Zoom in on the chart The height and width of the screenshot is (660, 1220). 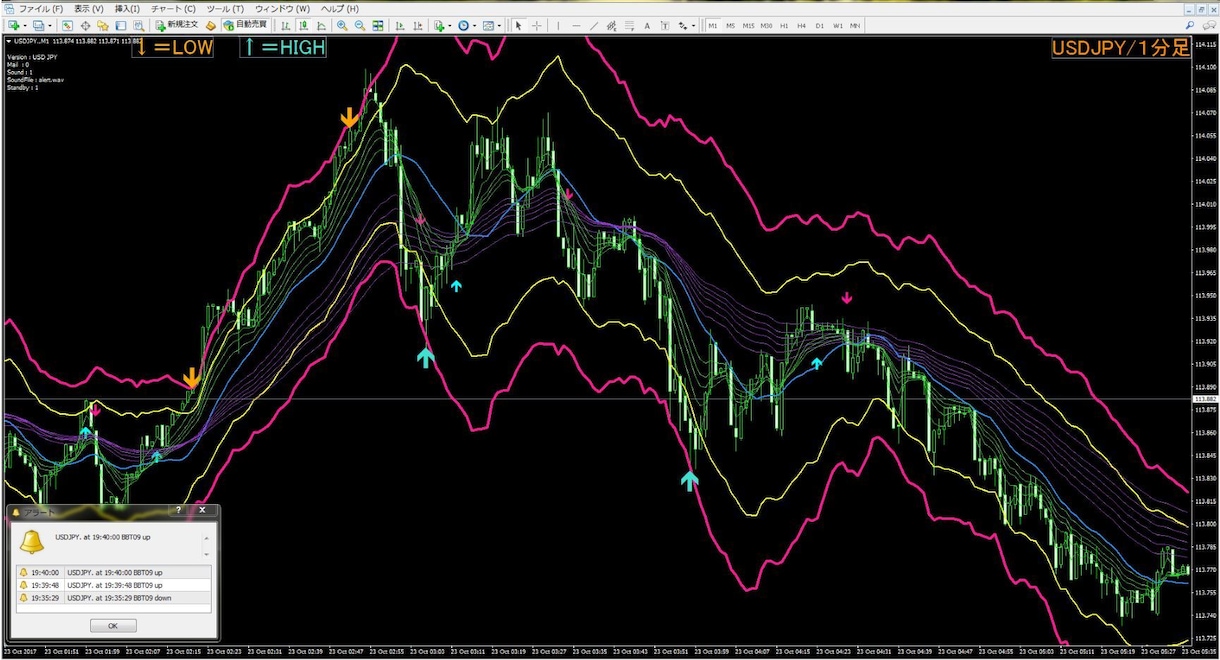(342, 25)
